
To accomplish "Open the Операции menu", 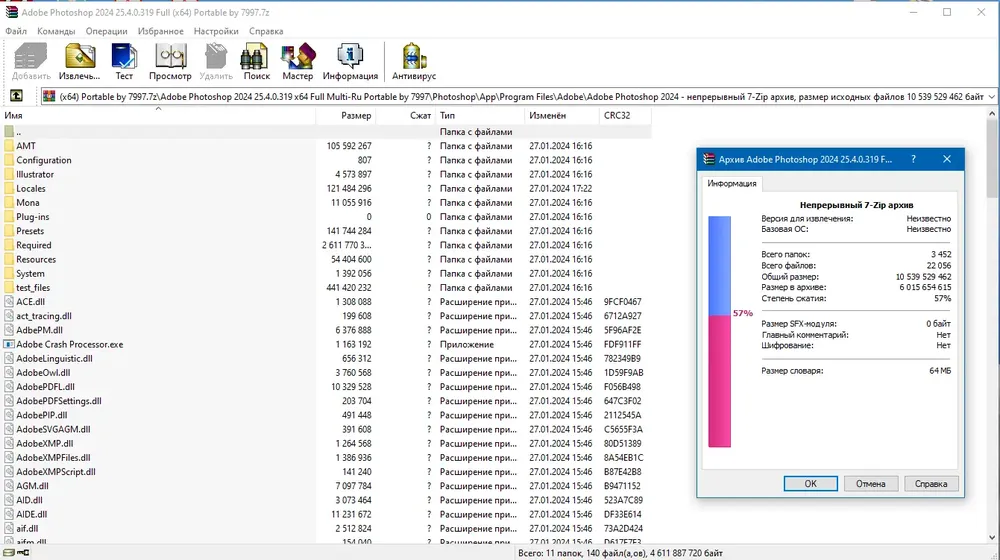I will [107, 31].
